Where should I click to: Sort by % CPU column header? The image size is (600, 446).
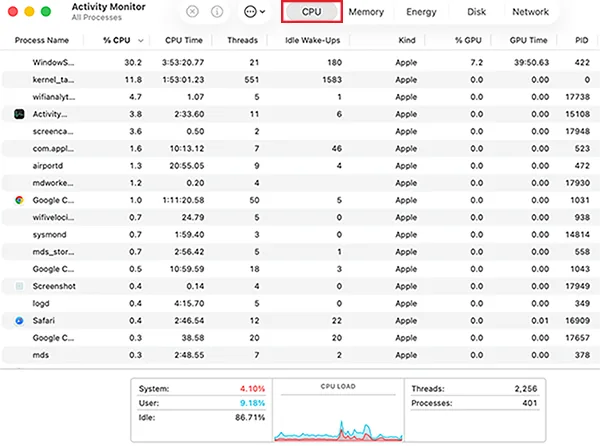pyautogui.click(x=117, y=40)
